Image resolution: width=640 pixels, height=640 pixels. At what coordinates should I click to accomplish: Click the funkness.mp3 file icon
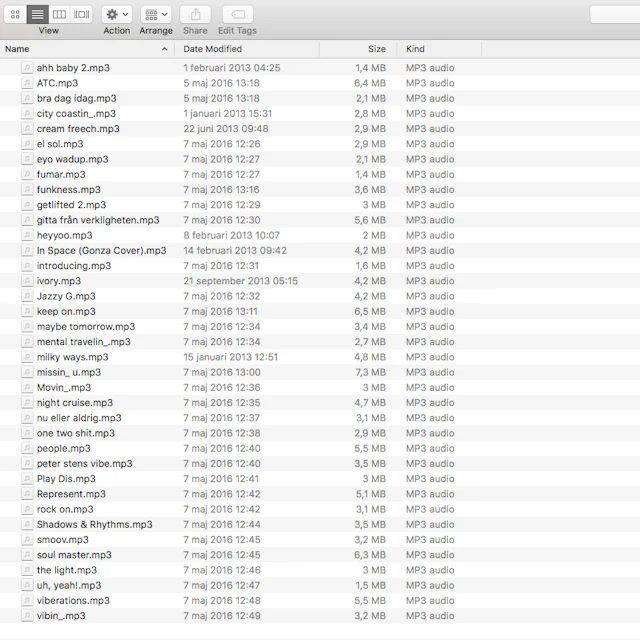[27, 190]
